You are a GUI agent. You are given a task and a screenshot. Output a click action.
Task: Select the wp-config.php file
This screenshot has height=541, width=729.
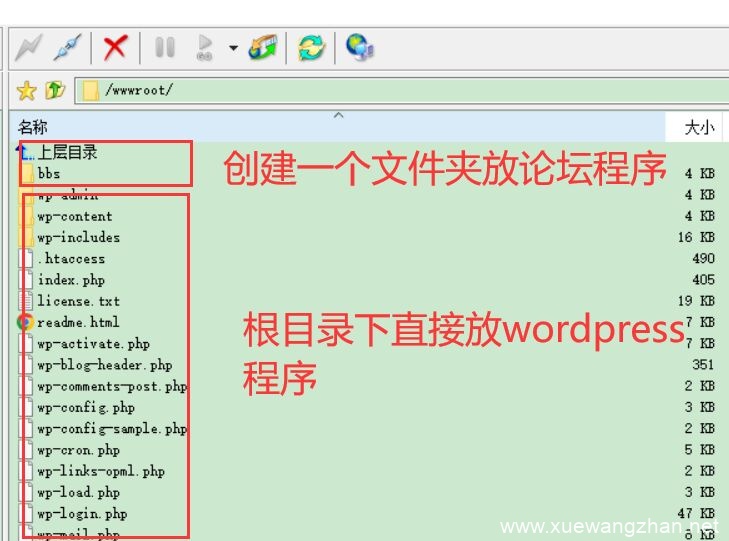coord(85,407)
